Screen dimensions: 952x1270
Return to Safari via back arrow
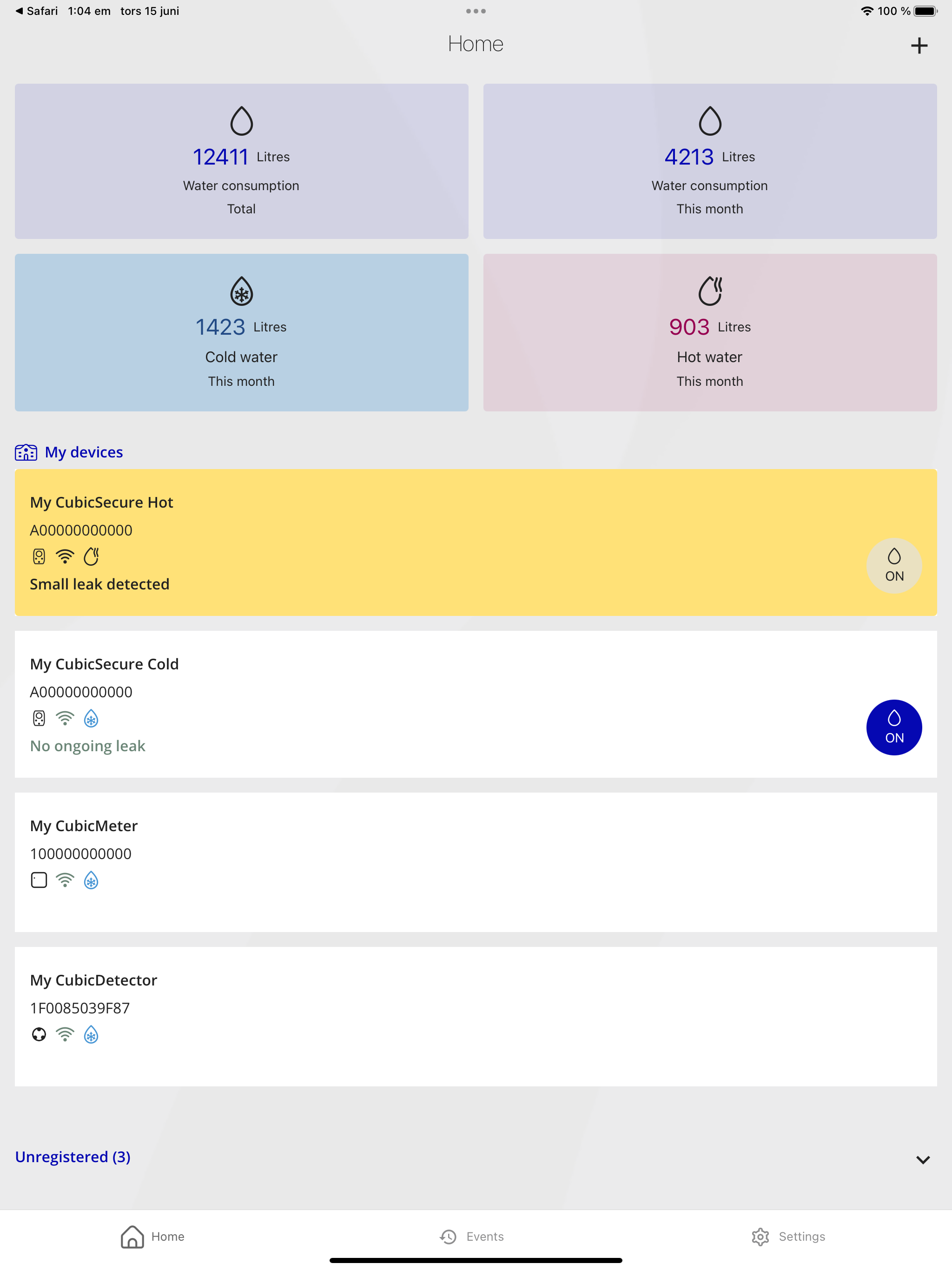(20, 11)
